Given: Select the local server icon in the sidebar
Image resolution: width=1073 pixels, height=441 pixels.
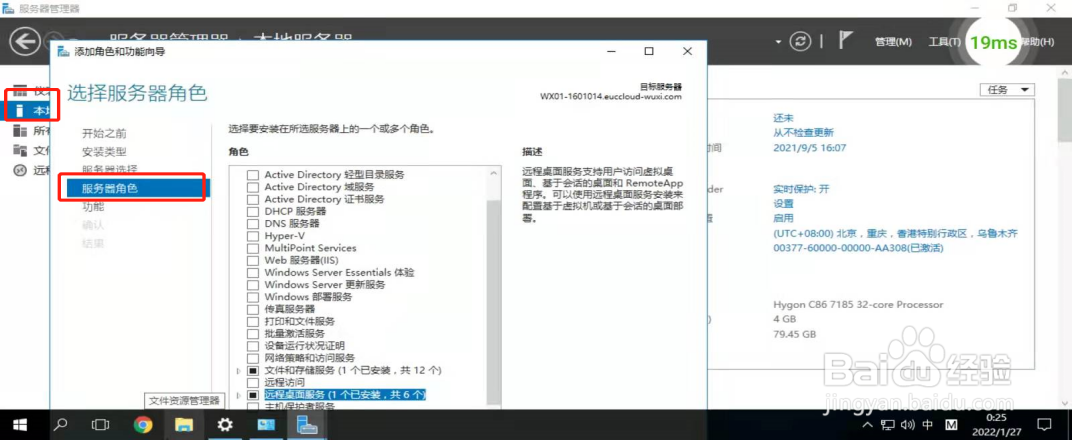Looking at the screenshot, I should click(21, 110).
